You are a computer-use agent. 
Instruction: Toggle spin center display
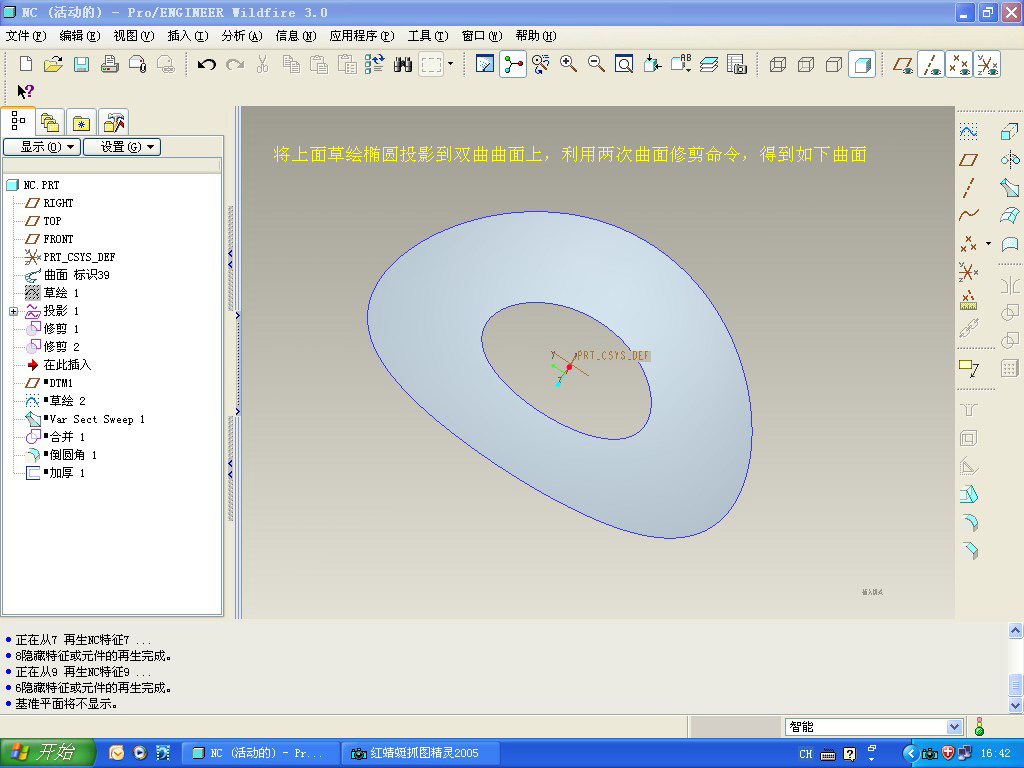click(x=513, y=64)
